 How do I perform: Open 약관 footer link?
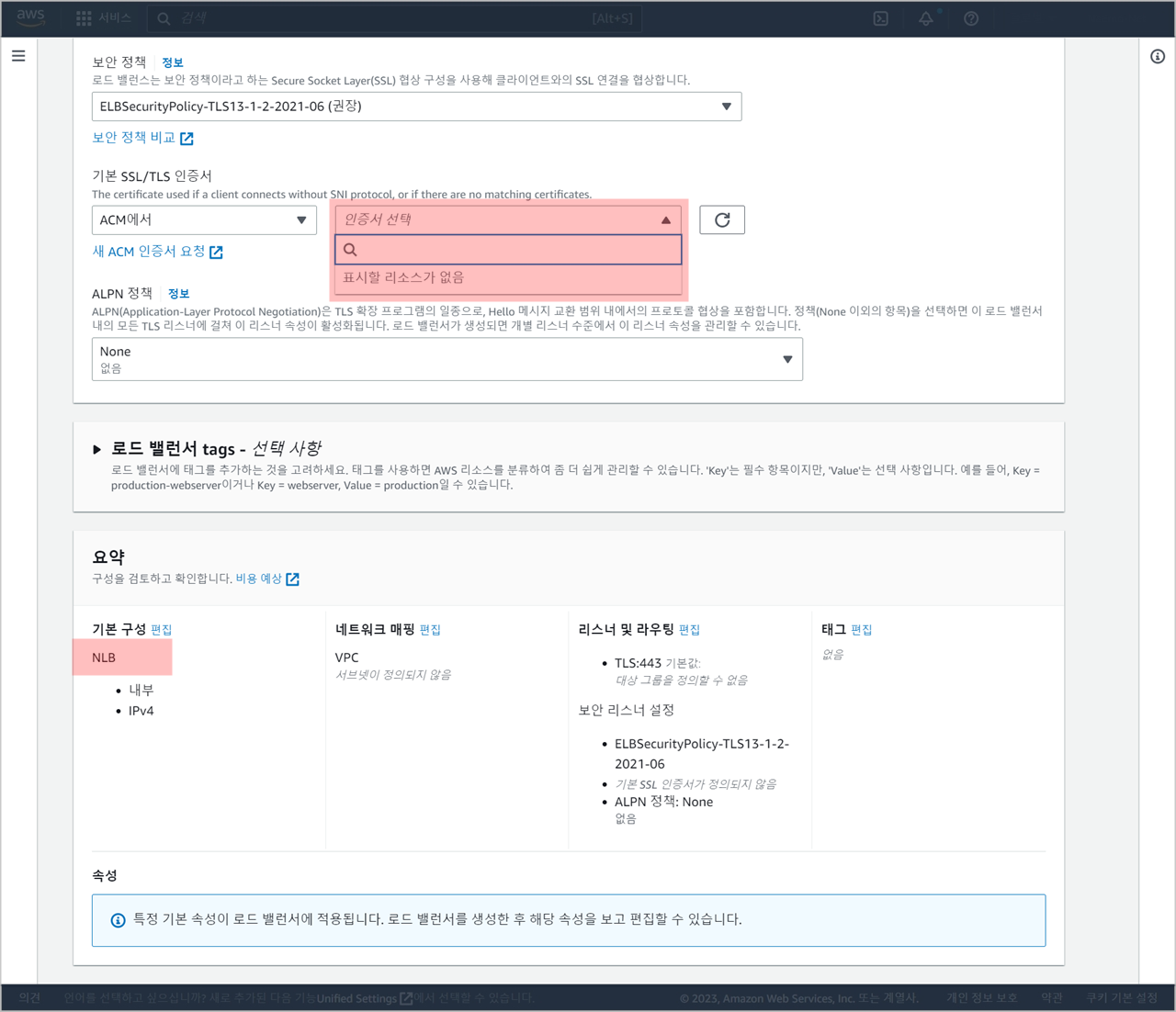pyautogui.click(x=1052, y=997)
